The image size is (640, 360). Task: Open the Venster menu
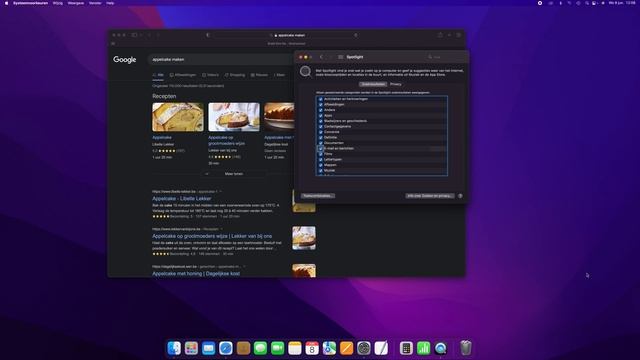[x=95, y=3]
